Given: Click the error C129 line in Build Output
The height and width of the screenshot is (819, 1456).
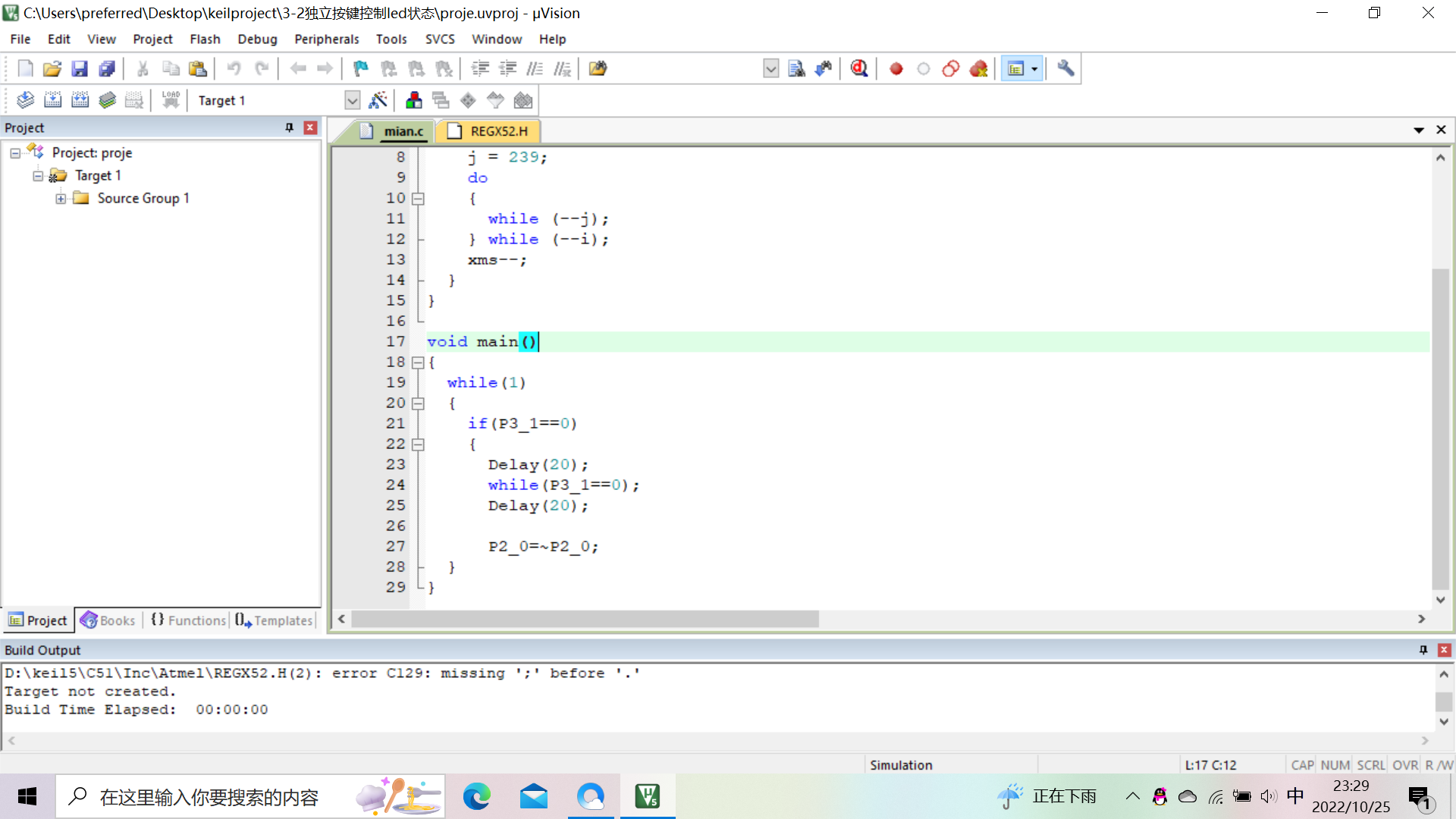Looking at the screenshot, I should (x=322, y=673).
